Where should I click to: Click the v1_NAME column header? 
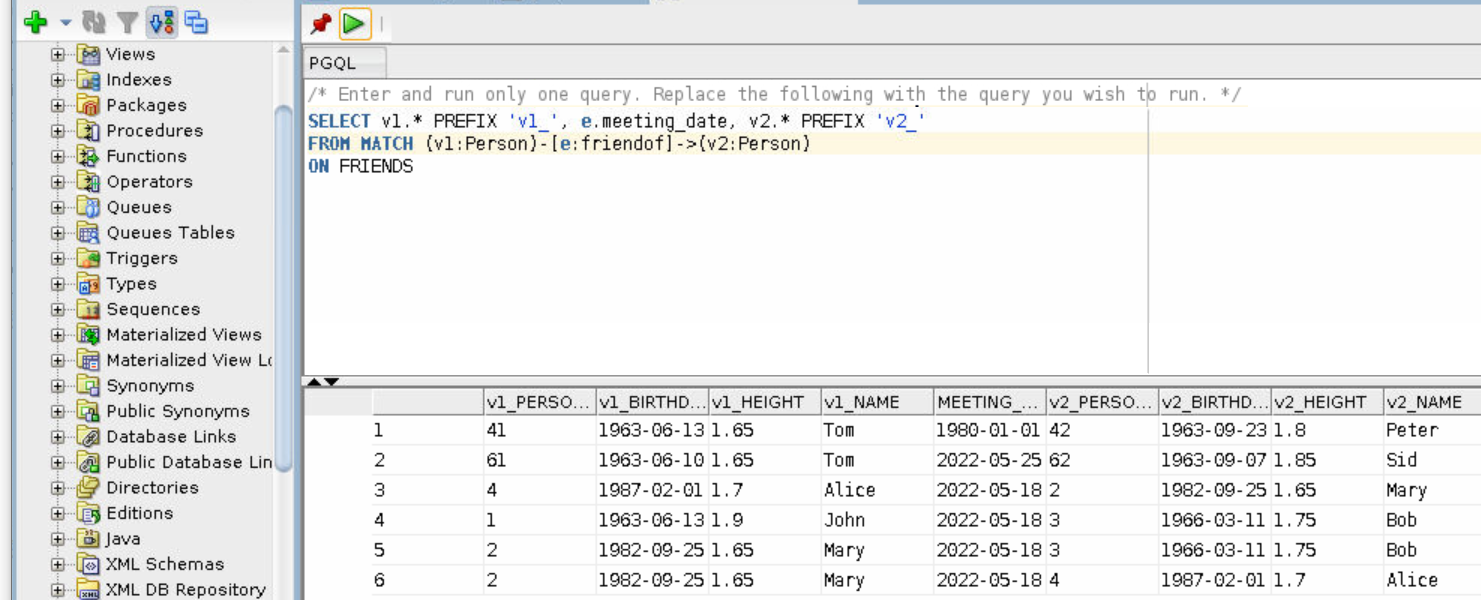pyautogui.click(x=877, y=402)
